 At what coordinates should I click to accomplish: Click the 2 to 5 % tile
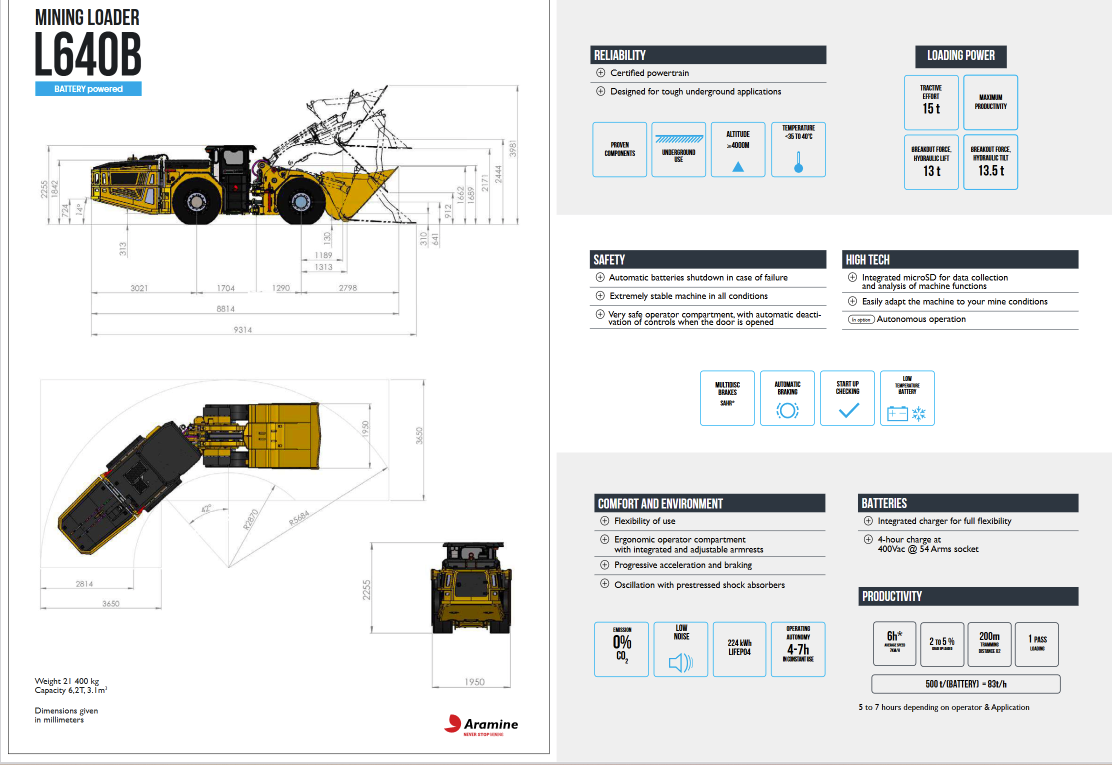(x=942, y=644)
